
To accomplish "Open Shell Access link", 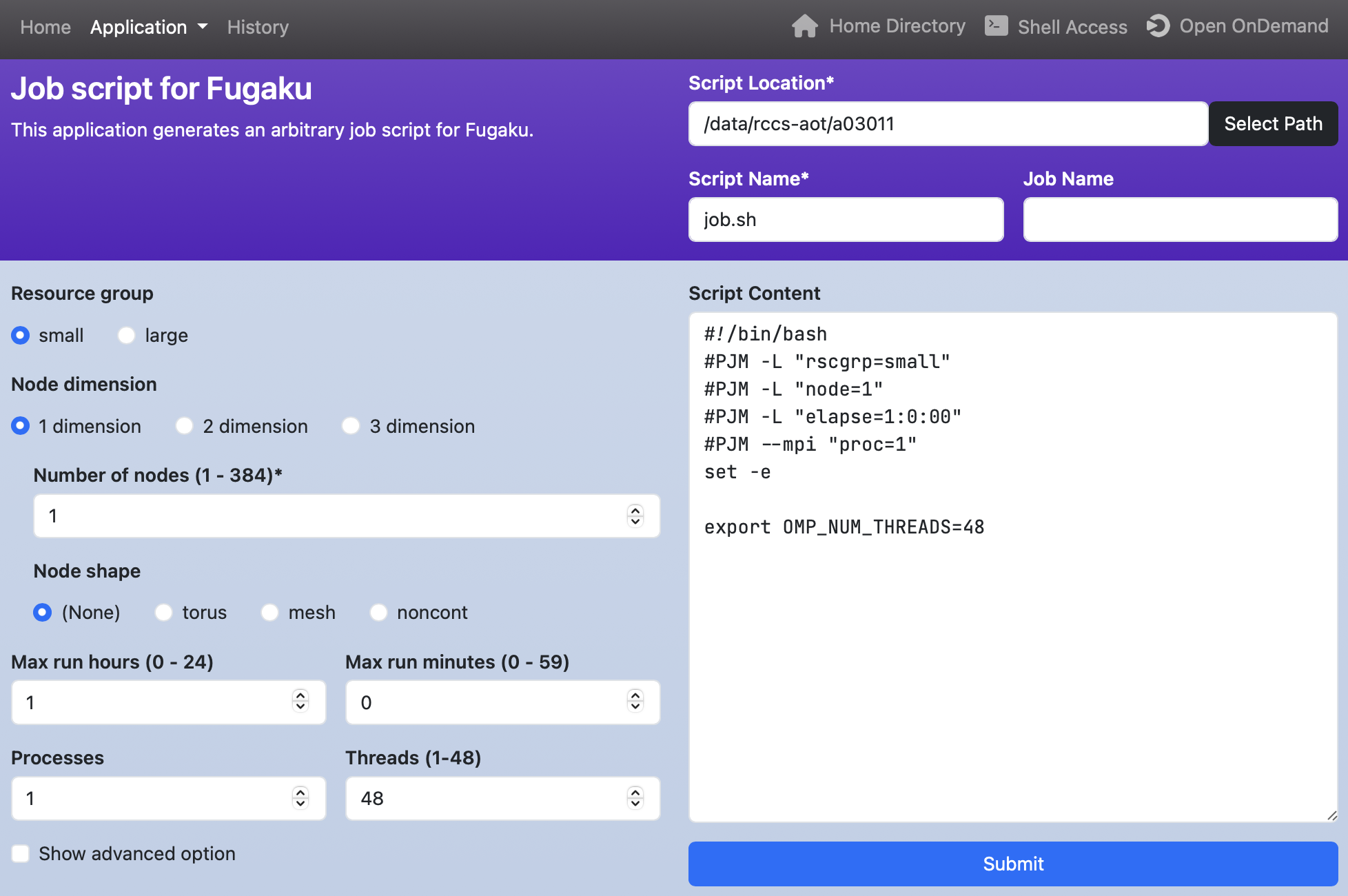I will pos(1056,26).
